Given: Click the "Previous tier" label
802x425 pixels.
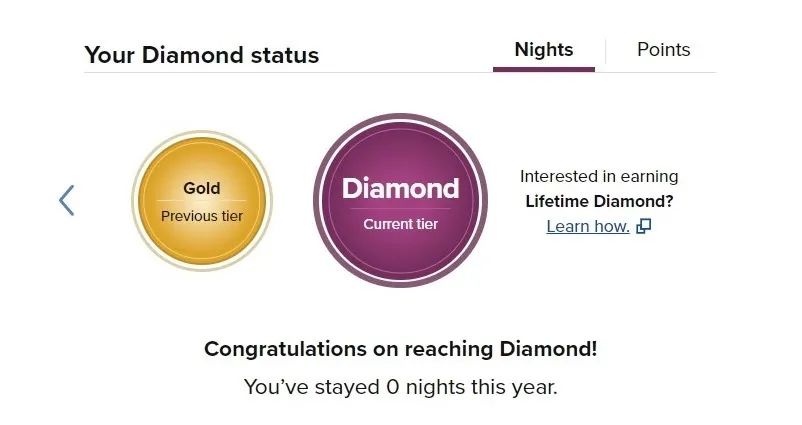Looking at the screenshot, I should pos(201,215).
